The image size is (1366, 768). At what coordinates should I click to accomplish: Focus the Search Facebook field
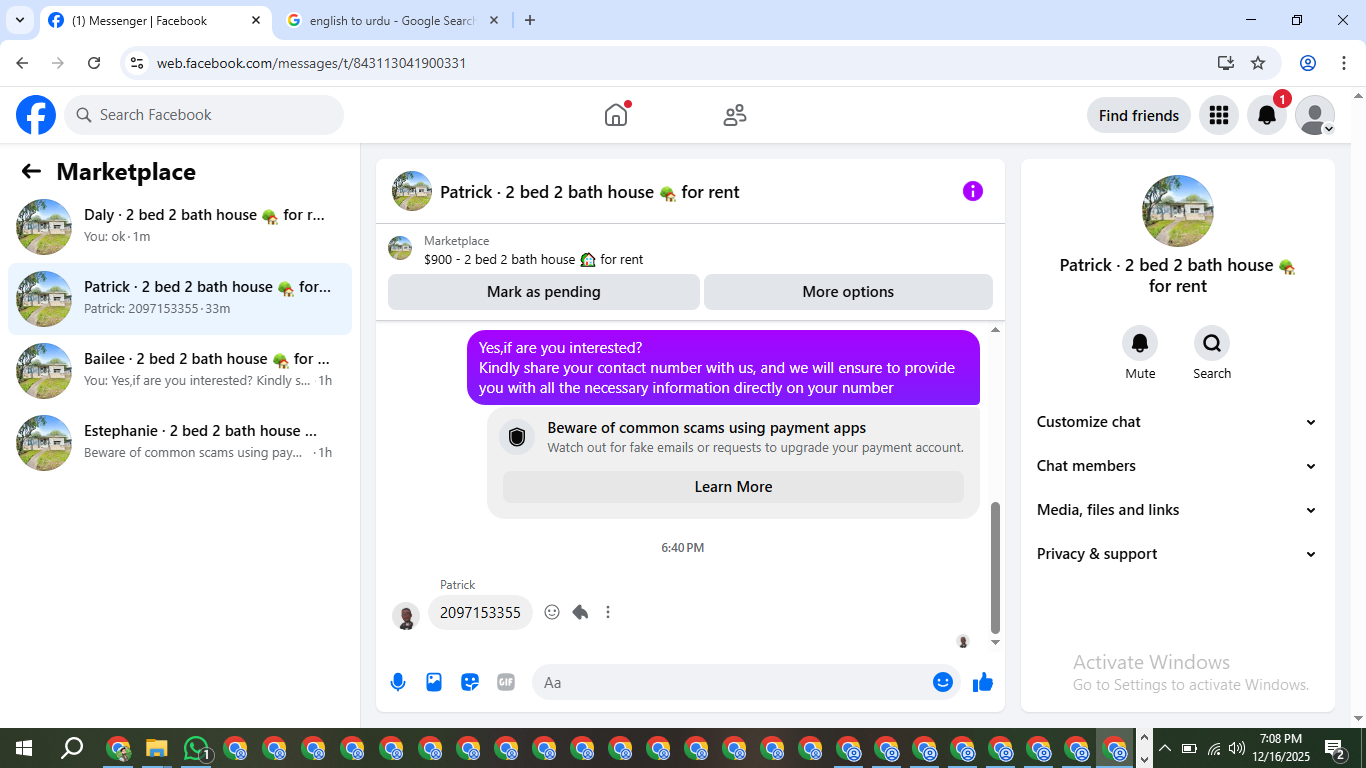coord(204,115)
